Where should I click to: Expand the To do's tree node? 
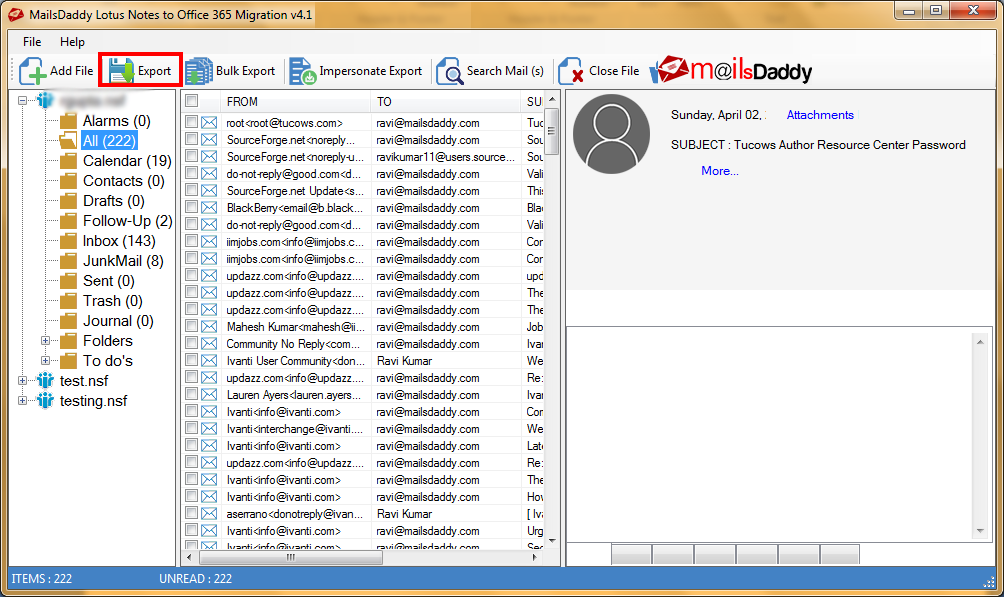click(45, 361)
